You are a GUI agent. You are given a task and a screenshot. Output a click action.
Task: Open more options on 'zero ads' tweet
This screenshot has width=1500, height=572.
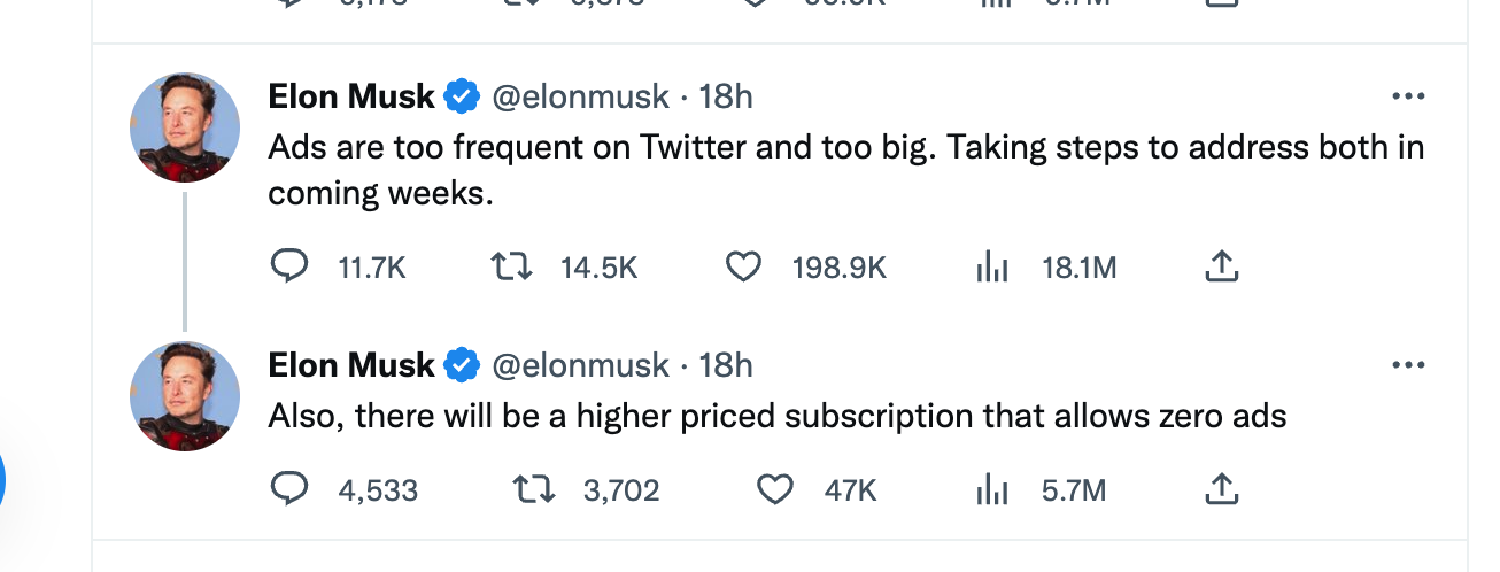(x=1407, y=365)
